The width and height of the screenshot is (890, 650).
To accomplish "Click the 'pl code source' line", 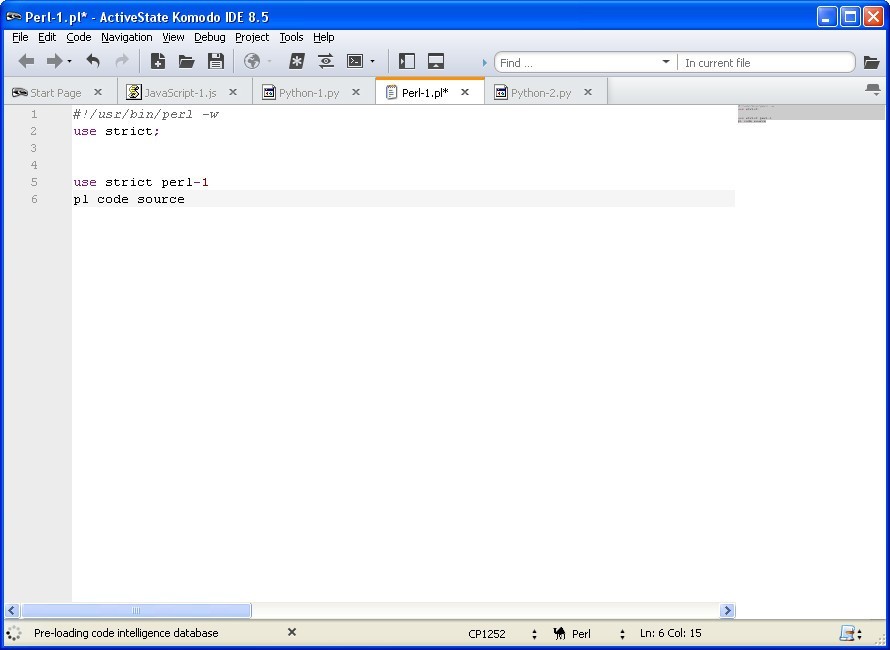I will 129,199.
